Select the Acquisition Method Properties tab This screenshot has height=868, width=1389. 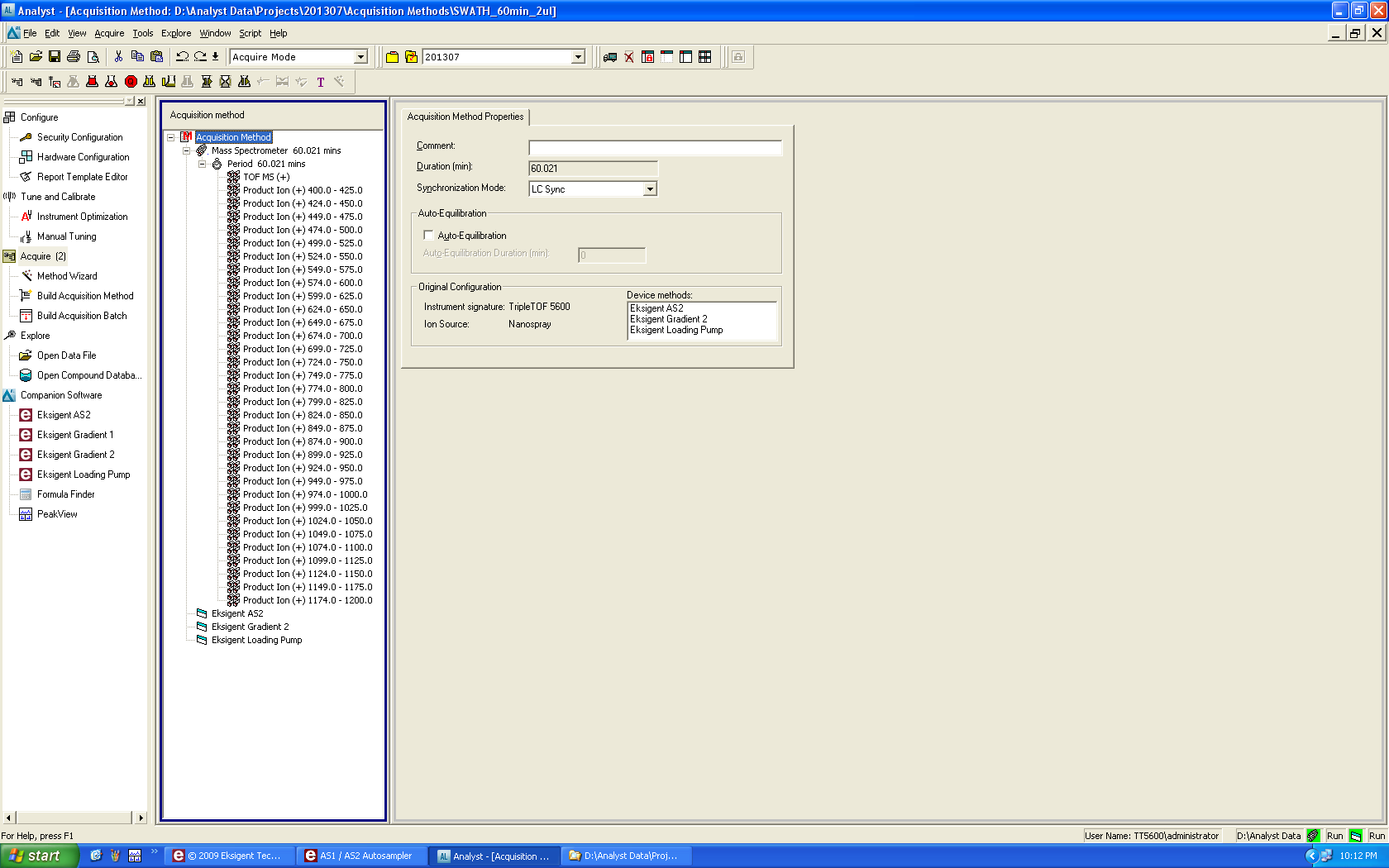[465, 117]
